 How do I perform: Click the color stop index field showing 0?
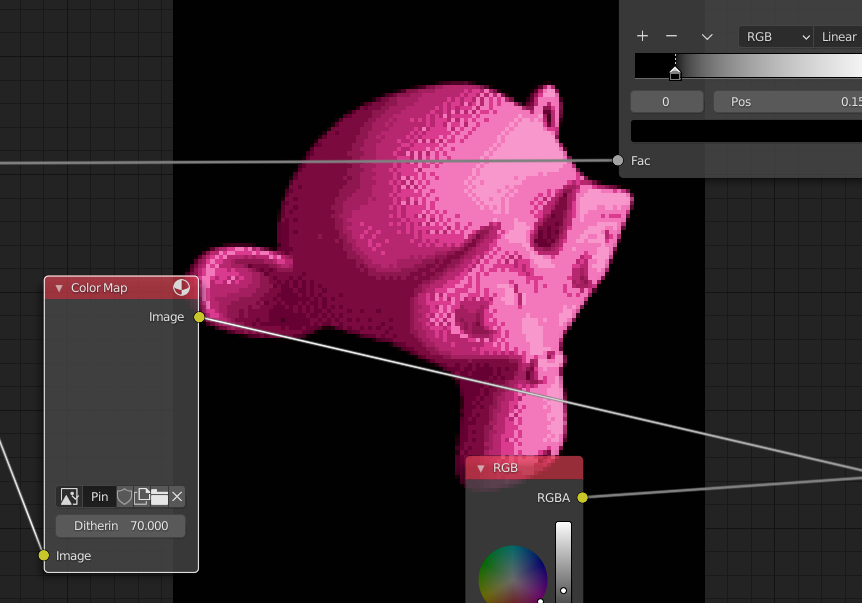[x=666, y=102]
